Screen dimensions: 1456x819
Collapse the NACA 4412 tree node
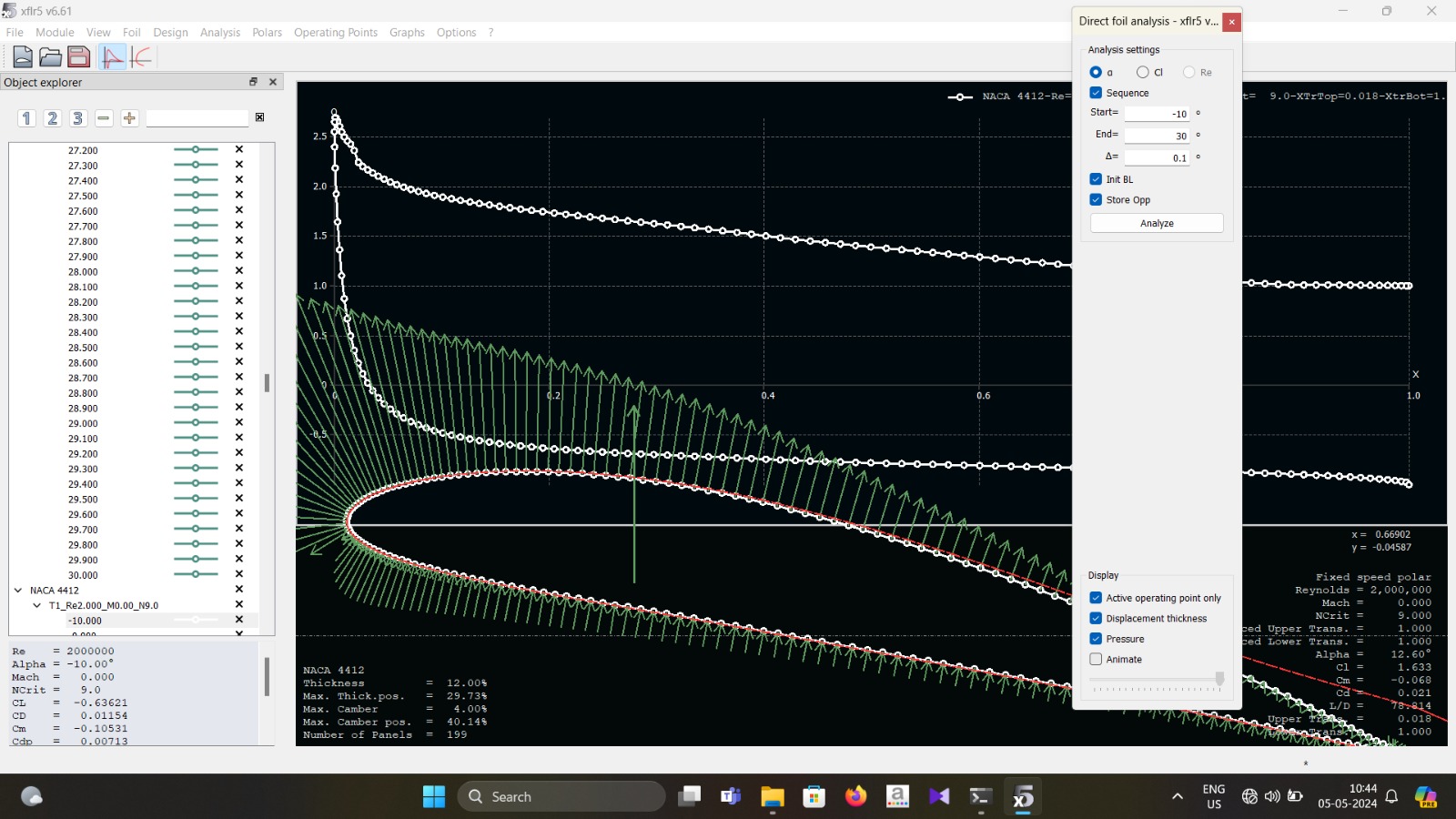[x=18, y=591]
